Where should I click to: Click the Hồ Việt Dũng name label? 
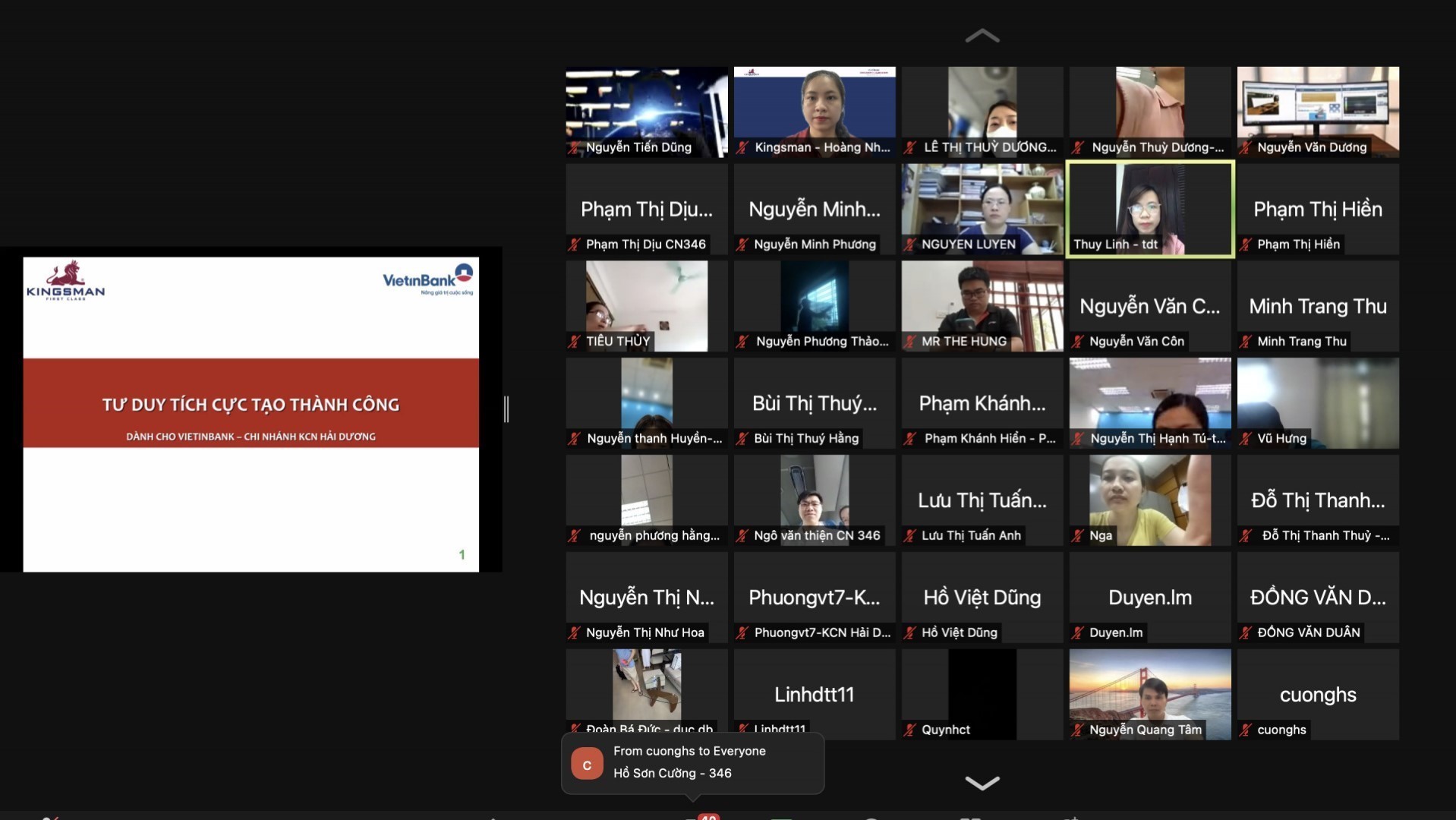(x=959, y=633)
